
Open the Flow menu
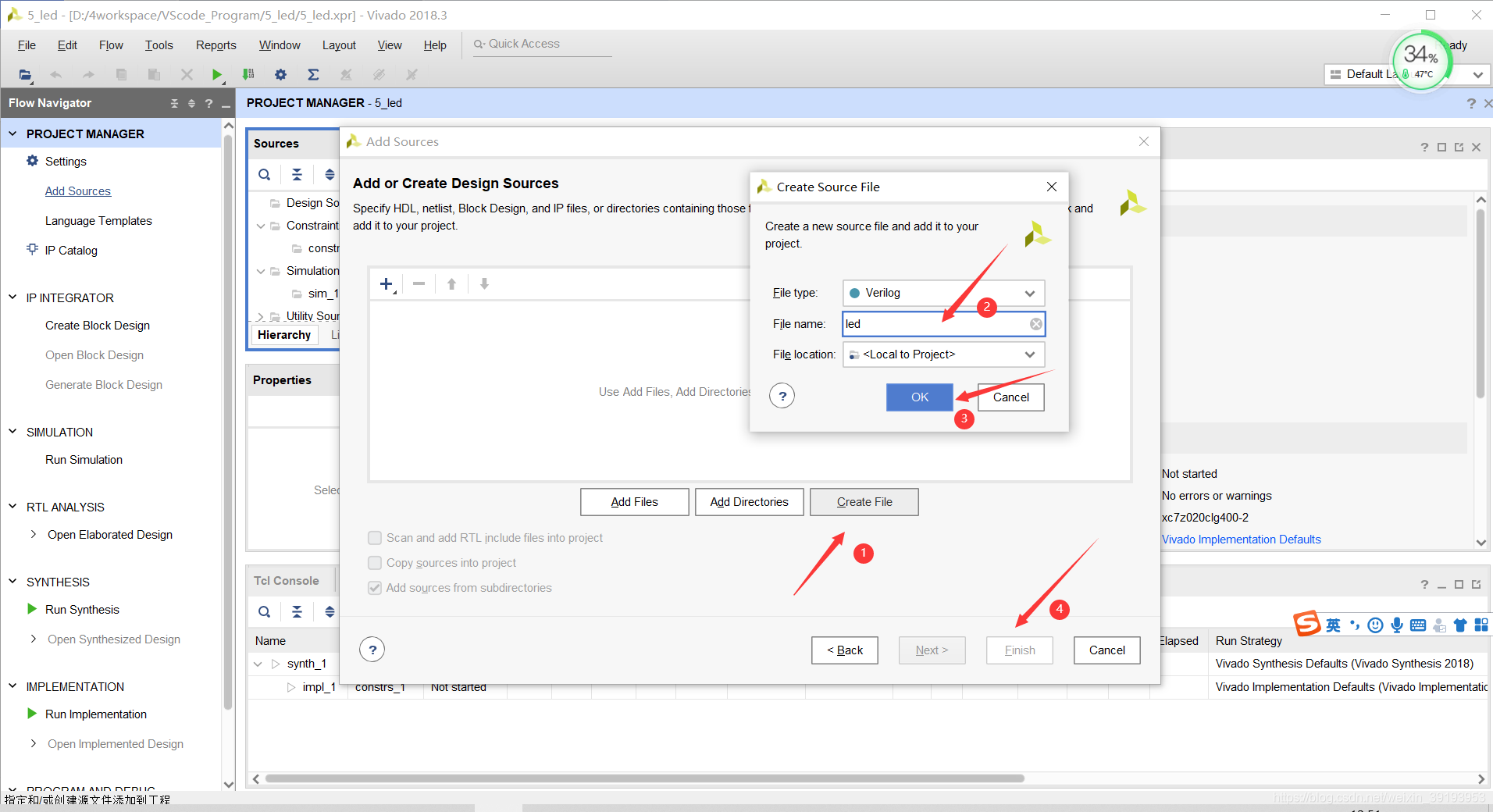pyautogui.click(x=111, y=45)
